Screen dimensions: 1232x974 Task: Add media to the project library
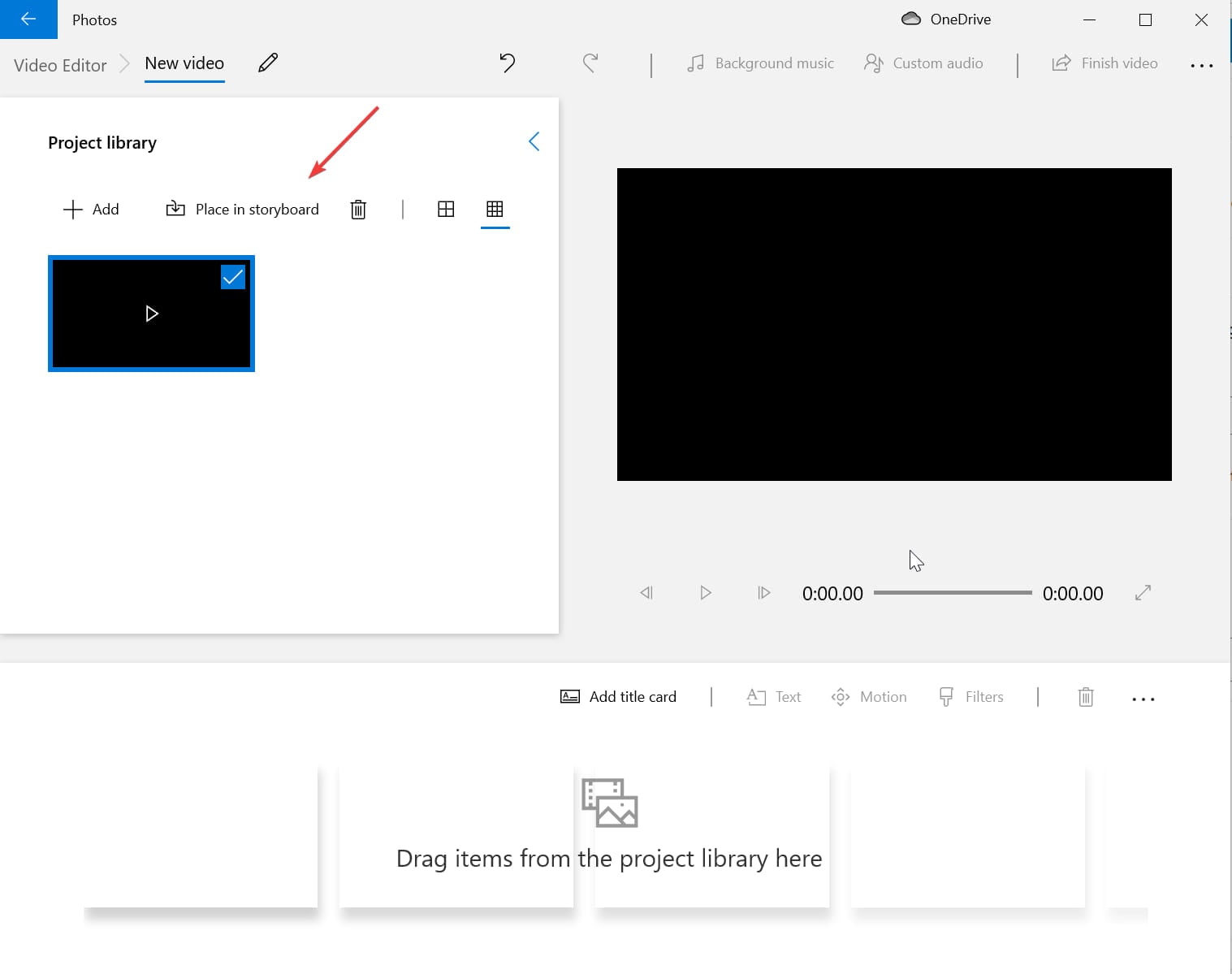click(x=91, y=210)
